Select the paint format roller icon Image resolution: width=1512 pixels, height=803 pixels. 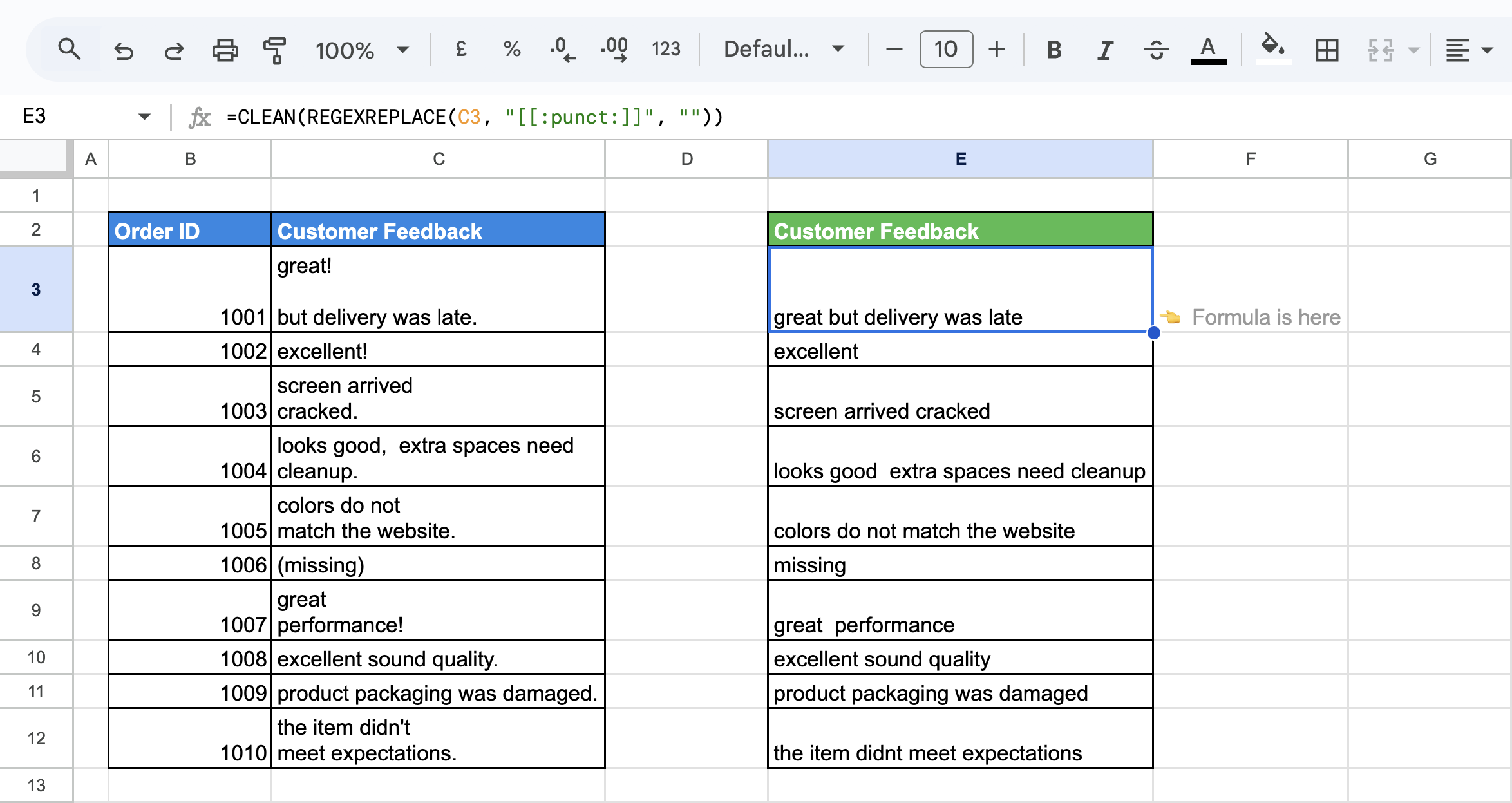pyautogui.click(x=275, y=50)
